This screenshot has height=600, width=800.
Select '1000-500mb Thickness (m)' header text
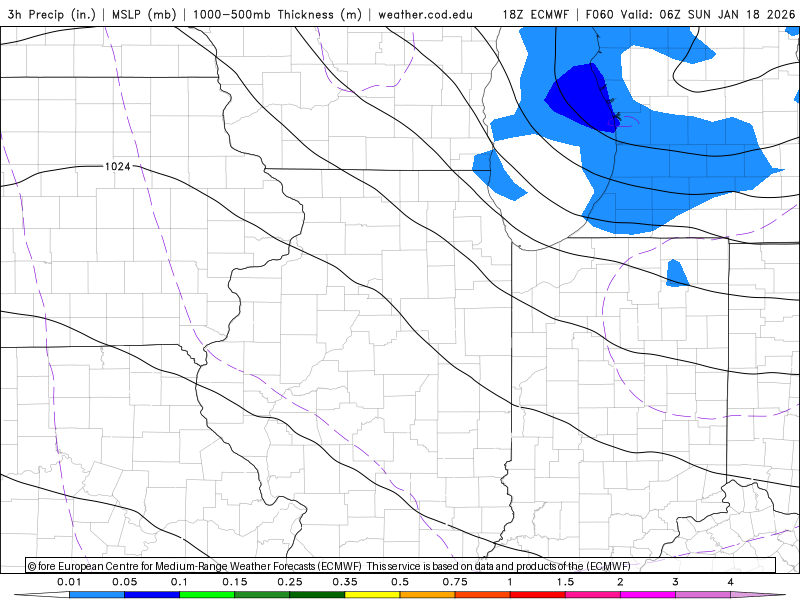tap(277, 14)
